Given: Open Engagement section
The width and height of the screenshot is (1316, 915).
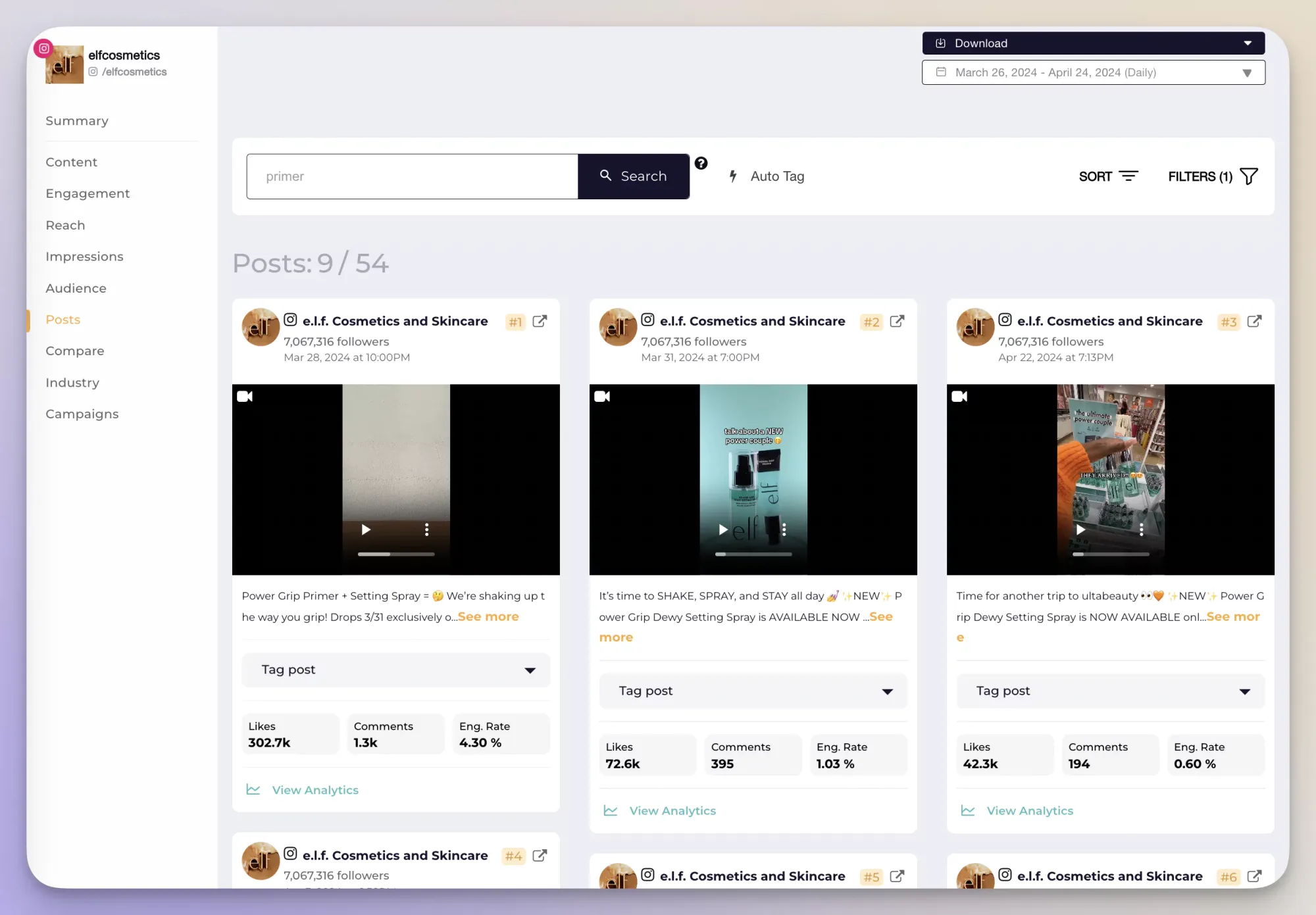Looking at the screenshot, I should click(88, 194).
